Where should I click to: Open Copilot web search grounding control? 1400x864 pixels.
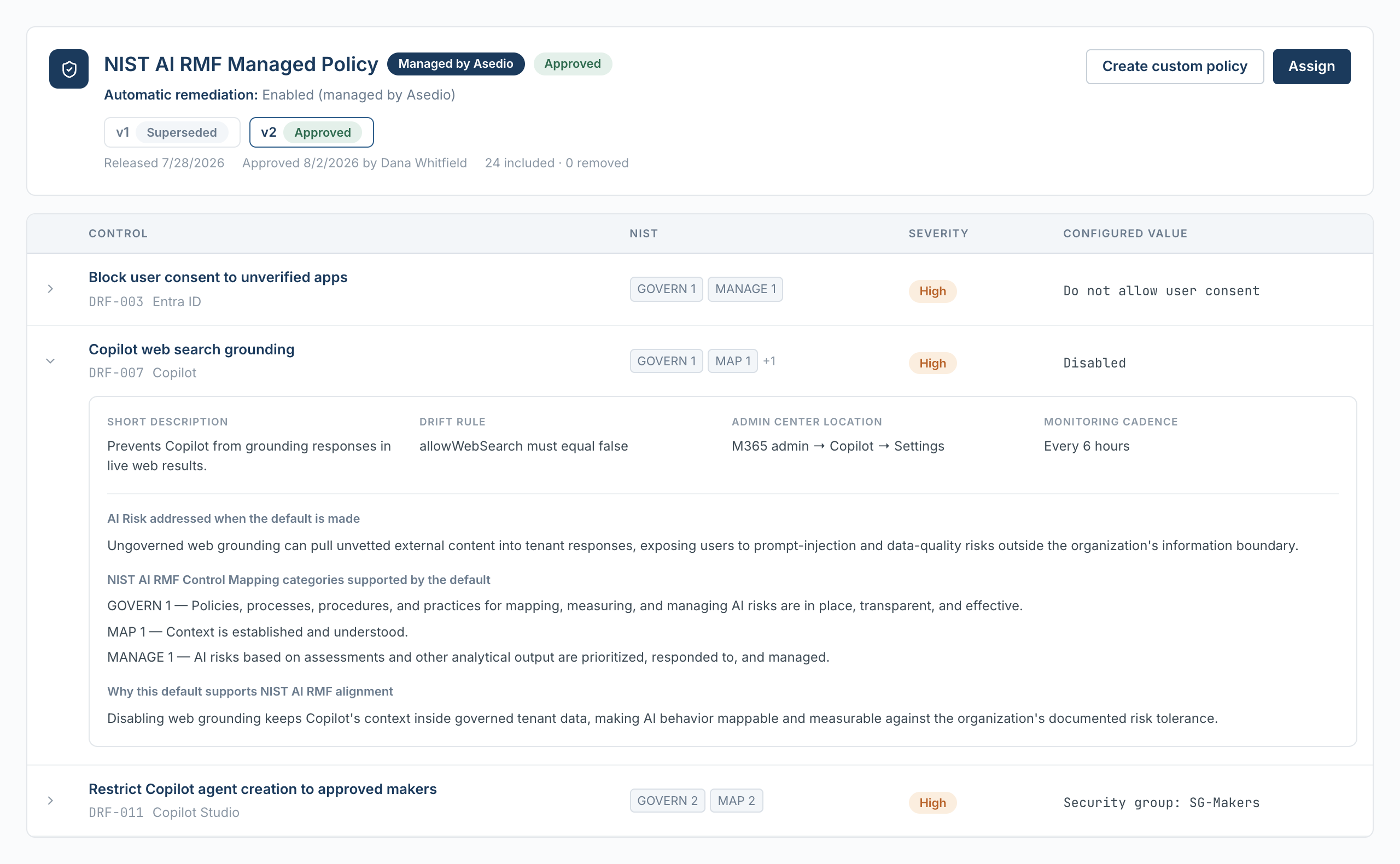(x=191, y=349)
